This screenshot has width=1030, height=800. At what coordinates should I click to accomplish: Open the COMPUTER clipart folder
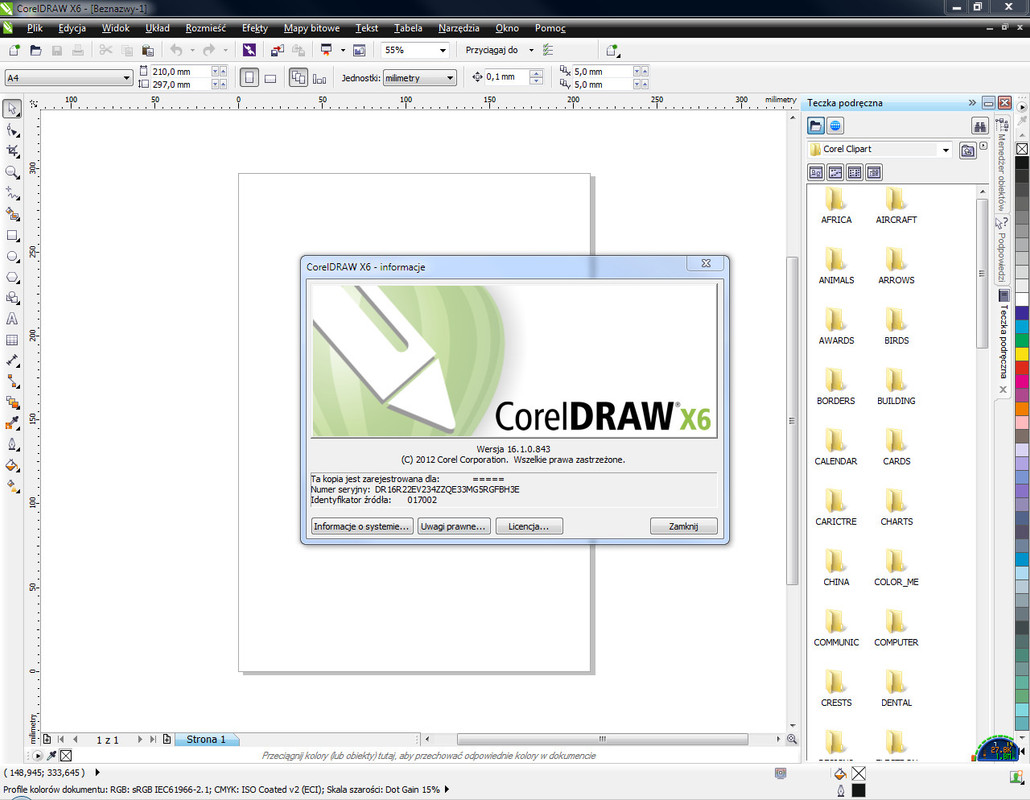coord(896,629)
